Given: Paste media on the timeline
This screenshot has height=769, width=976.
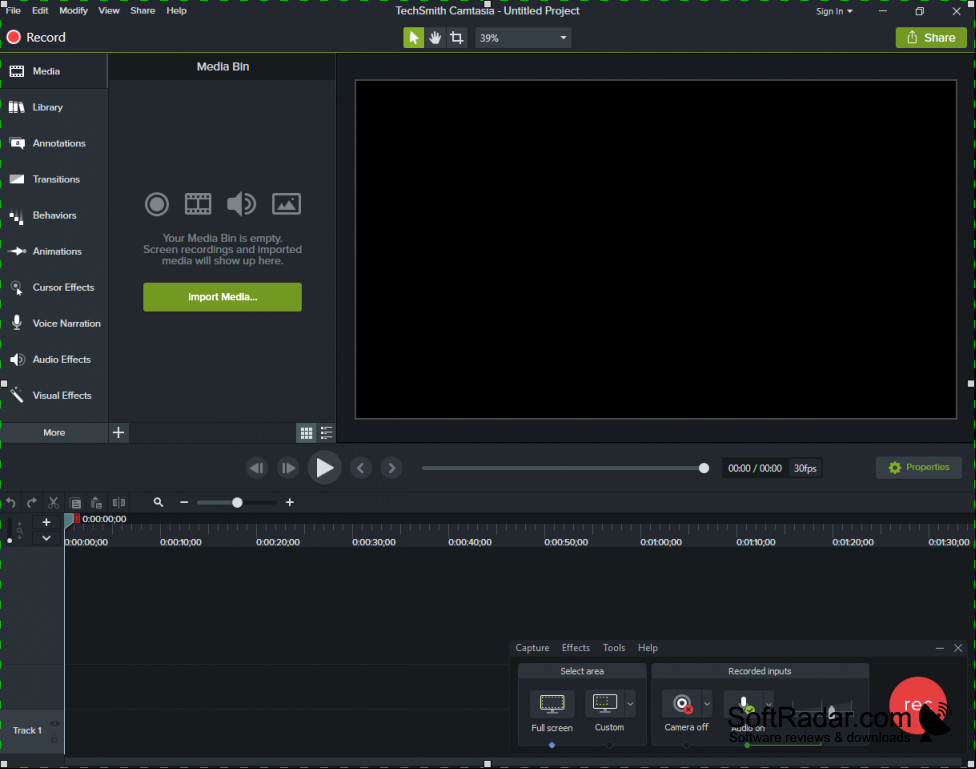Looking at the screenshot, I should pyautogui.click(x=96, y=502).
